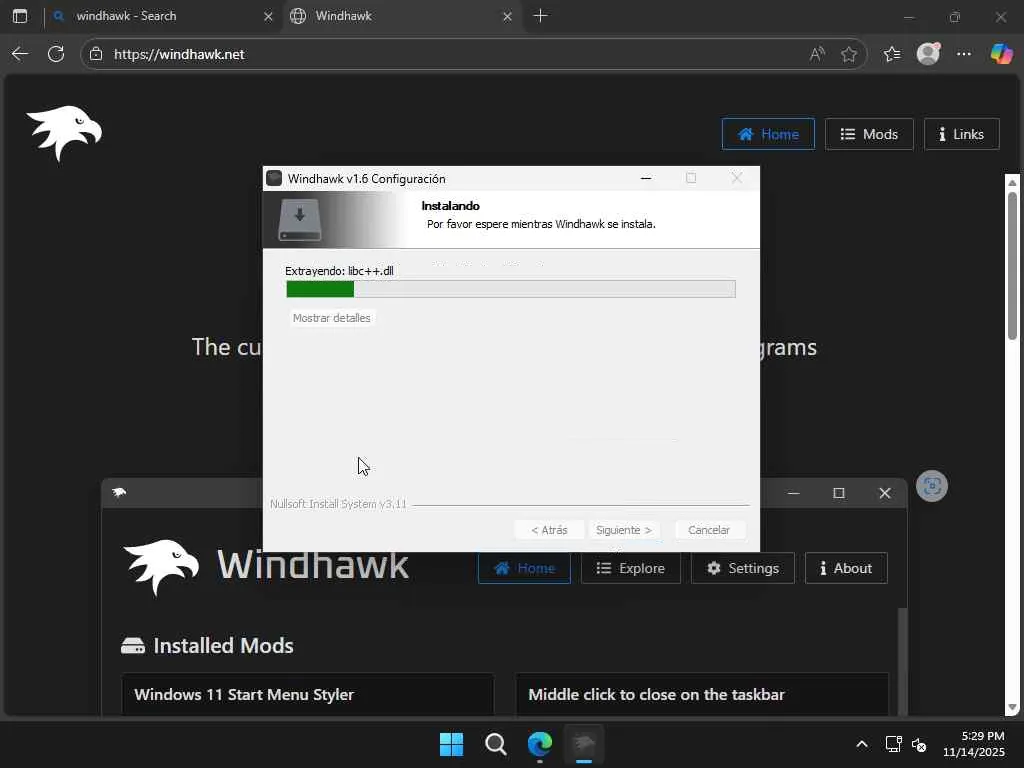Open Microsoft Edge from the taskbar
This screenshot has height=768, width=1024.
coord(539,744)
